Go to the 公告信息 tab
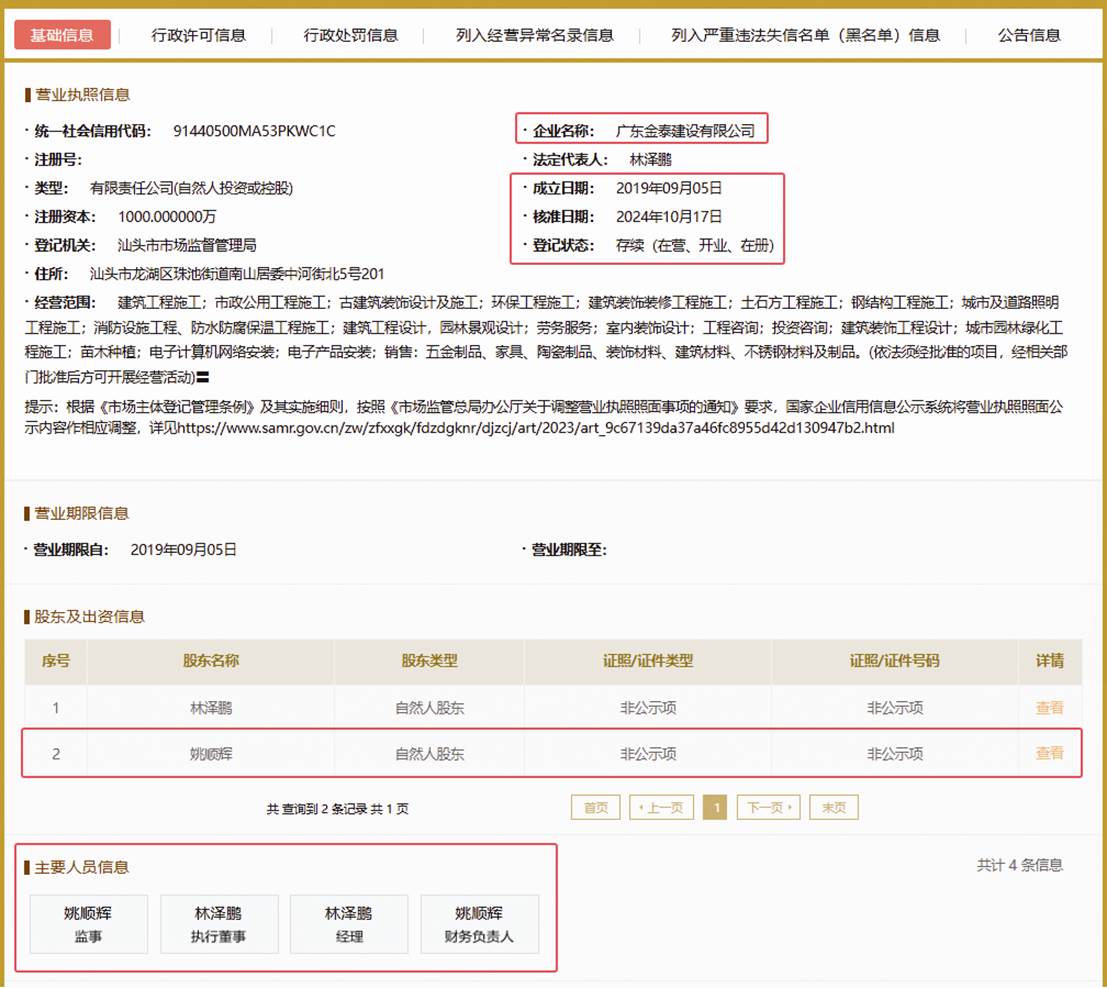Viewport: 1107px width, 988px height. tap(1029, 35)
